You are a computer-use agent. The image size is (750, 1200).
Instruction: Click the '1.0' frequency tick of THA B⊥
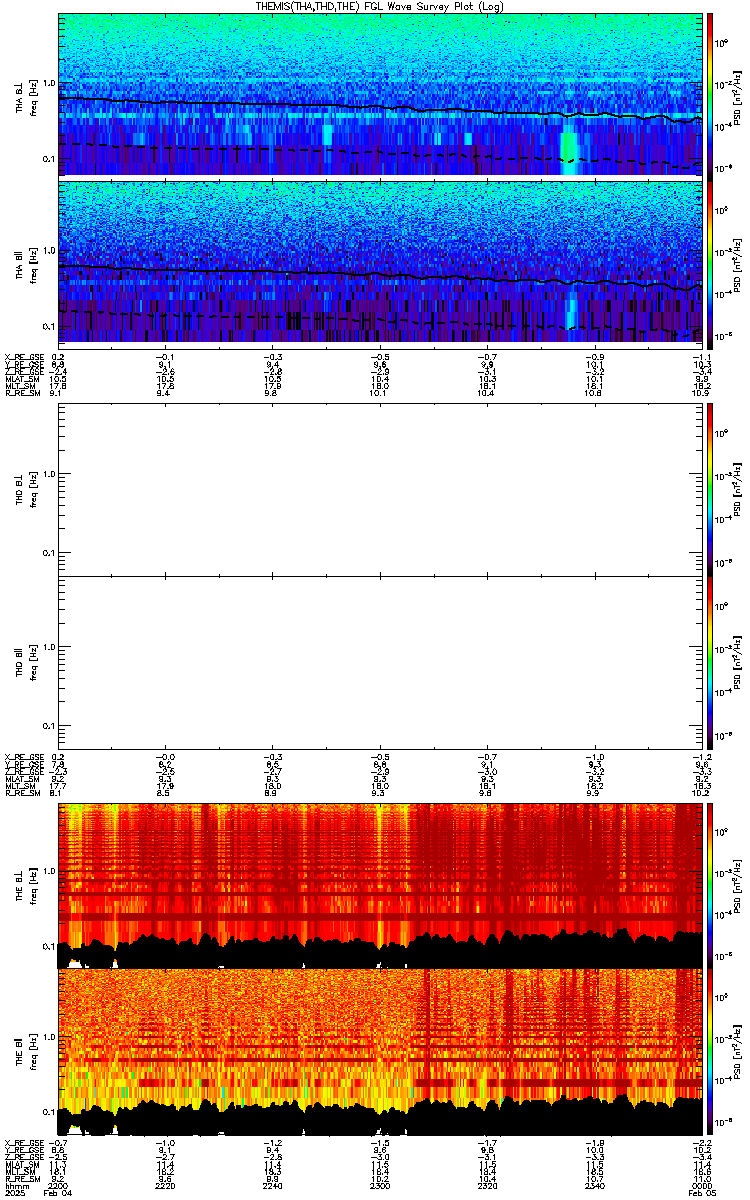coord(47,83)
